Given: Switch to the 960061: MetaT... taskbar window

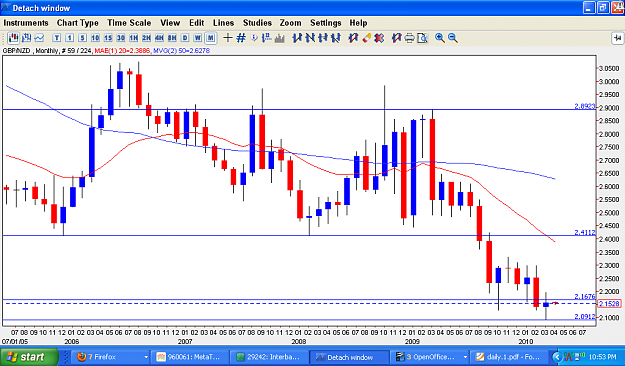Looking at the screenshot, I should click(191, 357).
